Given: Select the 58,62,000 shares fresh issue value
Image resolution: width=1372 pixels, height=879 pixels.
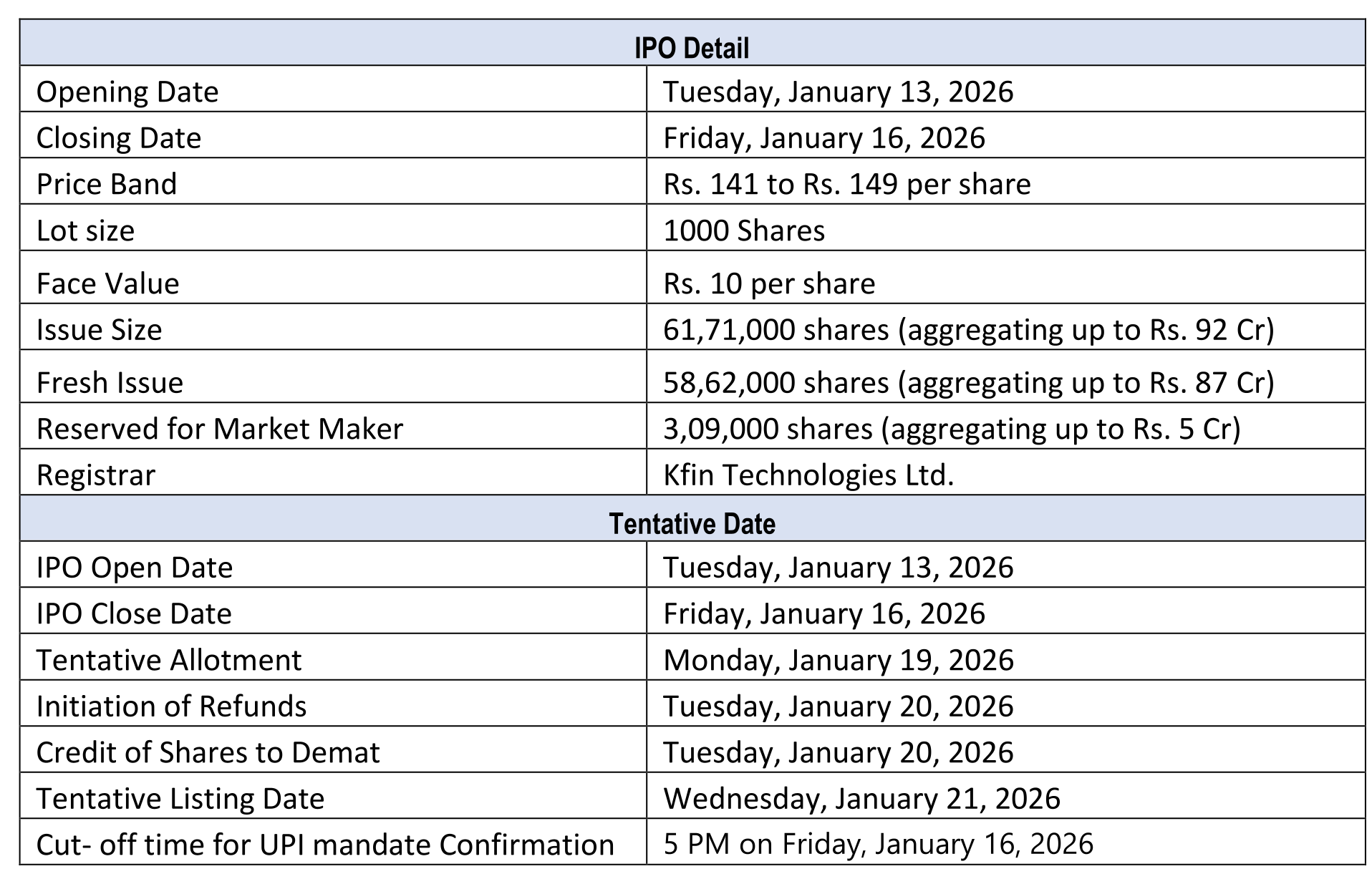Looking at the screenshot, I should pyautogui.click(x=968, y=382).
